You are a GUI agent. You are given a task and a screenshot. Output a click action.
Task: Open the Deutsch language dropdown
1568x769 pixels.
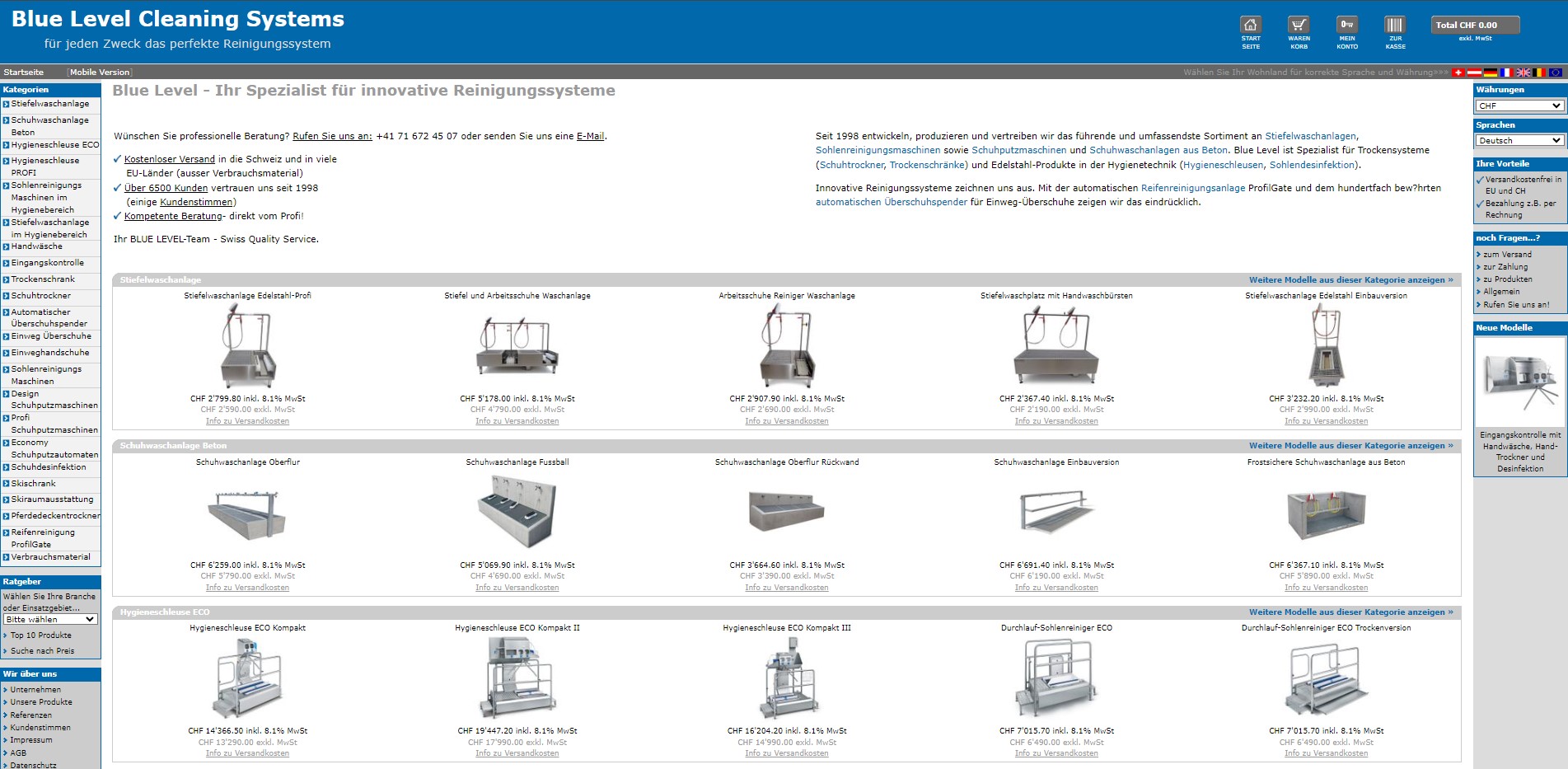coord(1519,141)
